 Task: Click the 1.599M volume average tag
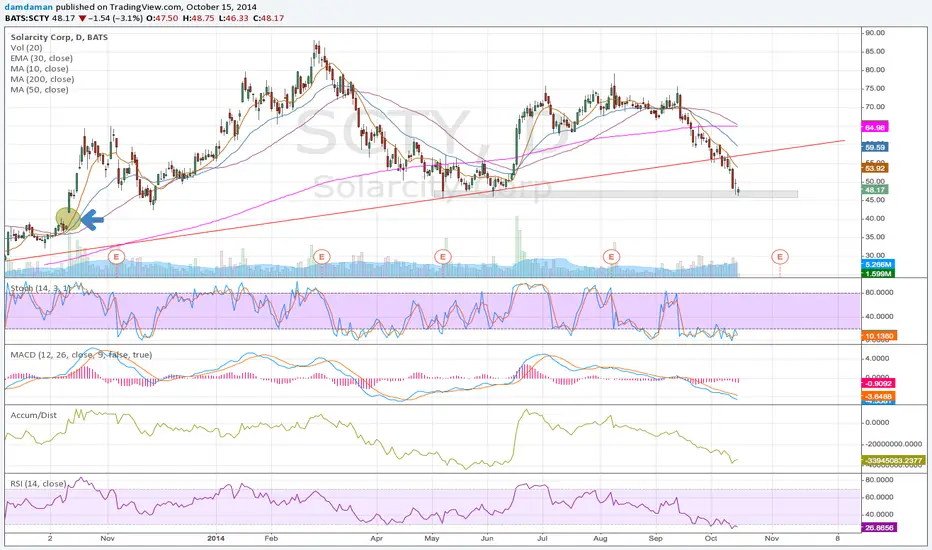click(x=877, y=274)
